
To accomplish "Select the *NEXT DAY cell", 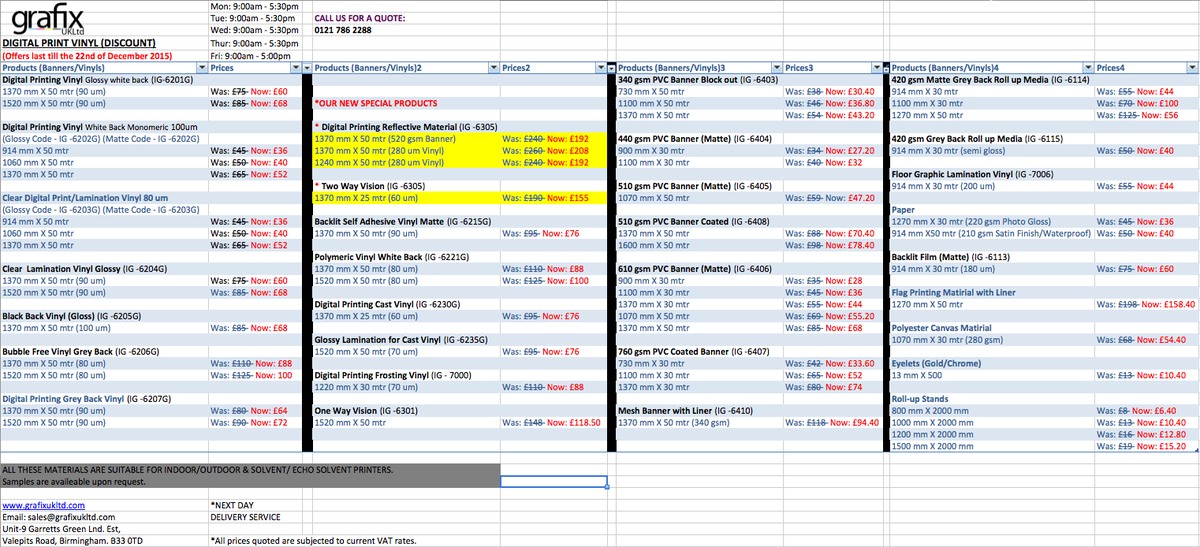I will pyautogui.click(x=254, y=505).
